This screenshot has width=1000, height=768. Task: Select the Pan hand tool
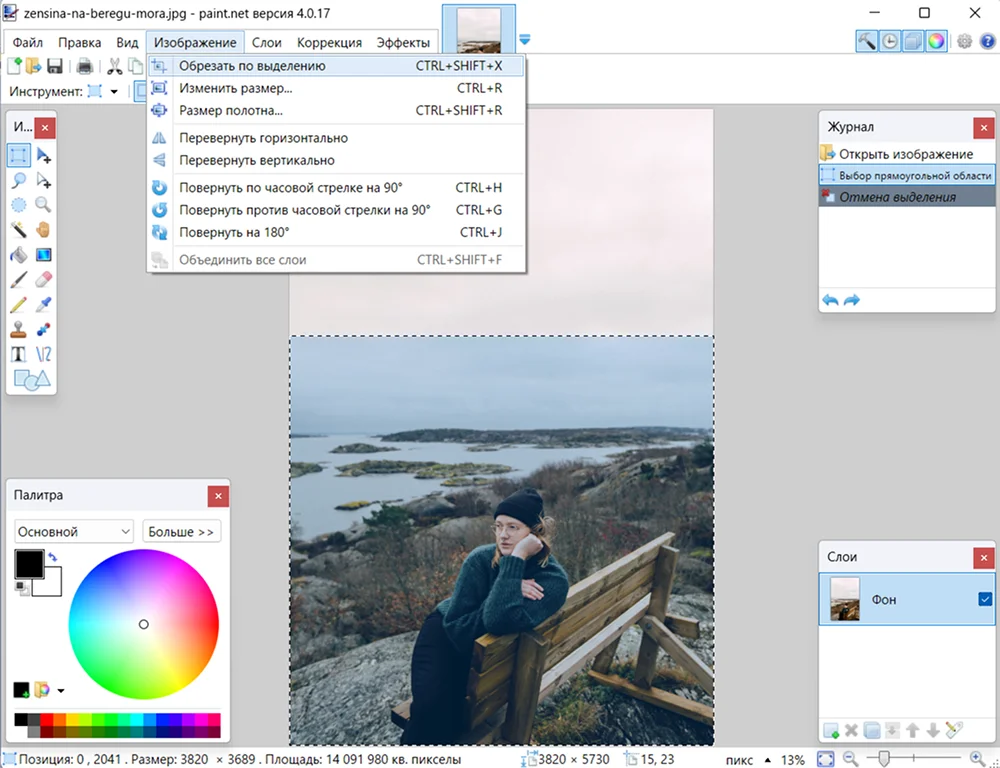tap(43, 230)
